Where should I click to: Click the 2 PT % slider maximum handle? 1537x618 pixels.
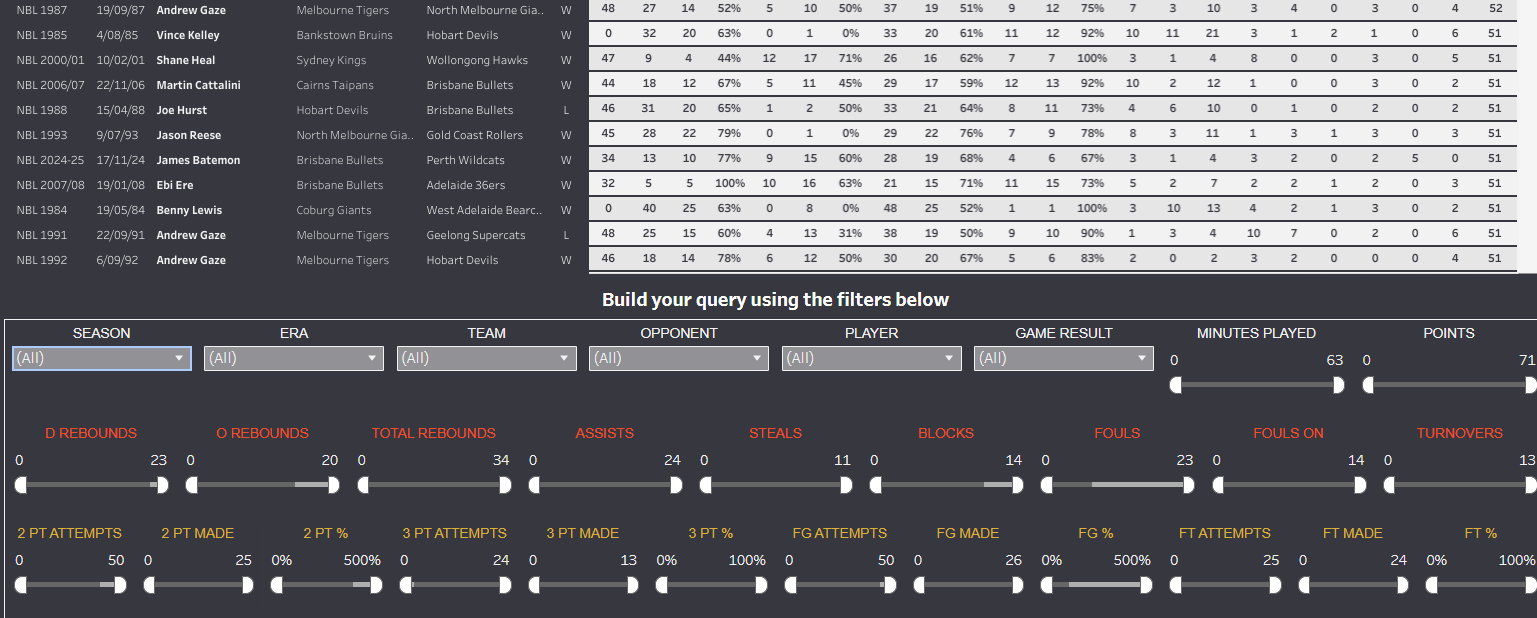click(376, 585)
